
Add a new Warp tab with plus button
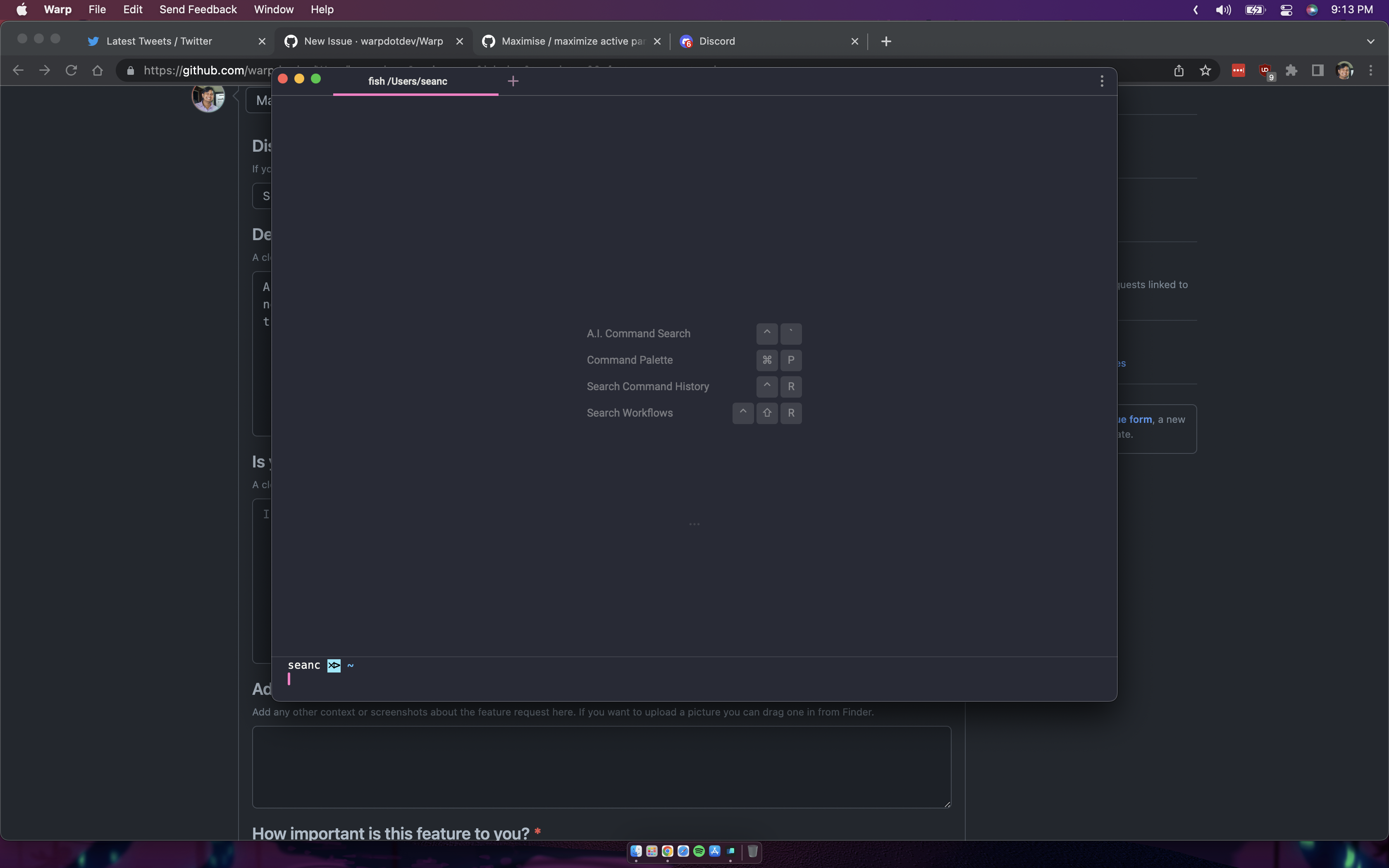coord(513,81)
